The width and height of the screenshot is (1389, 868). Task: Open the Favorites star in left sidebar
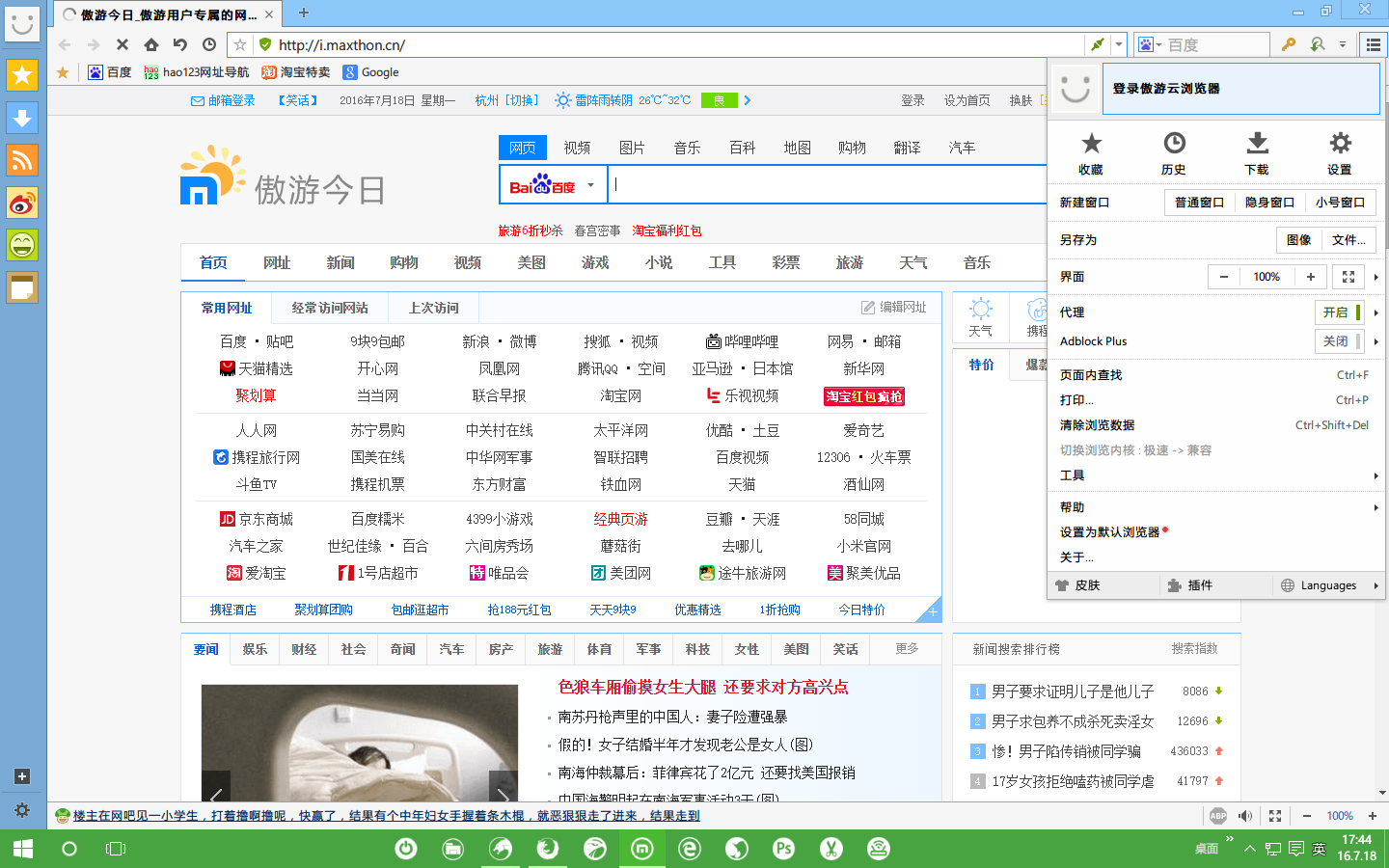click(22, 75)
